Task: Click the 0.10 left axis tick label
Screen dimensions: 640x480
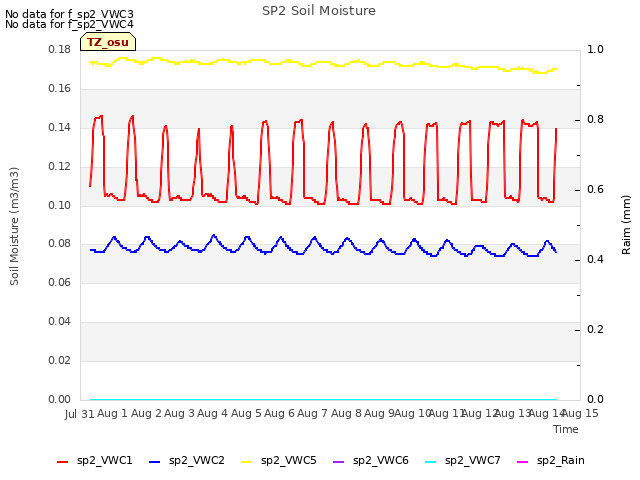Action: (60, 205)
